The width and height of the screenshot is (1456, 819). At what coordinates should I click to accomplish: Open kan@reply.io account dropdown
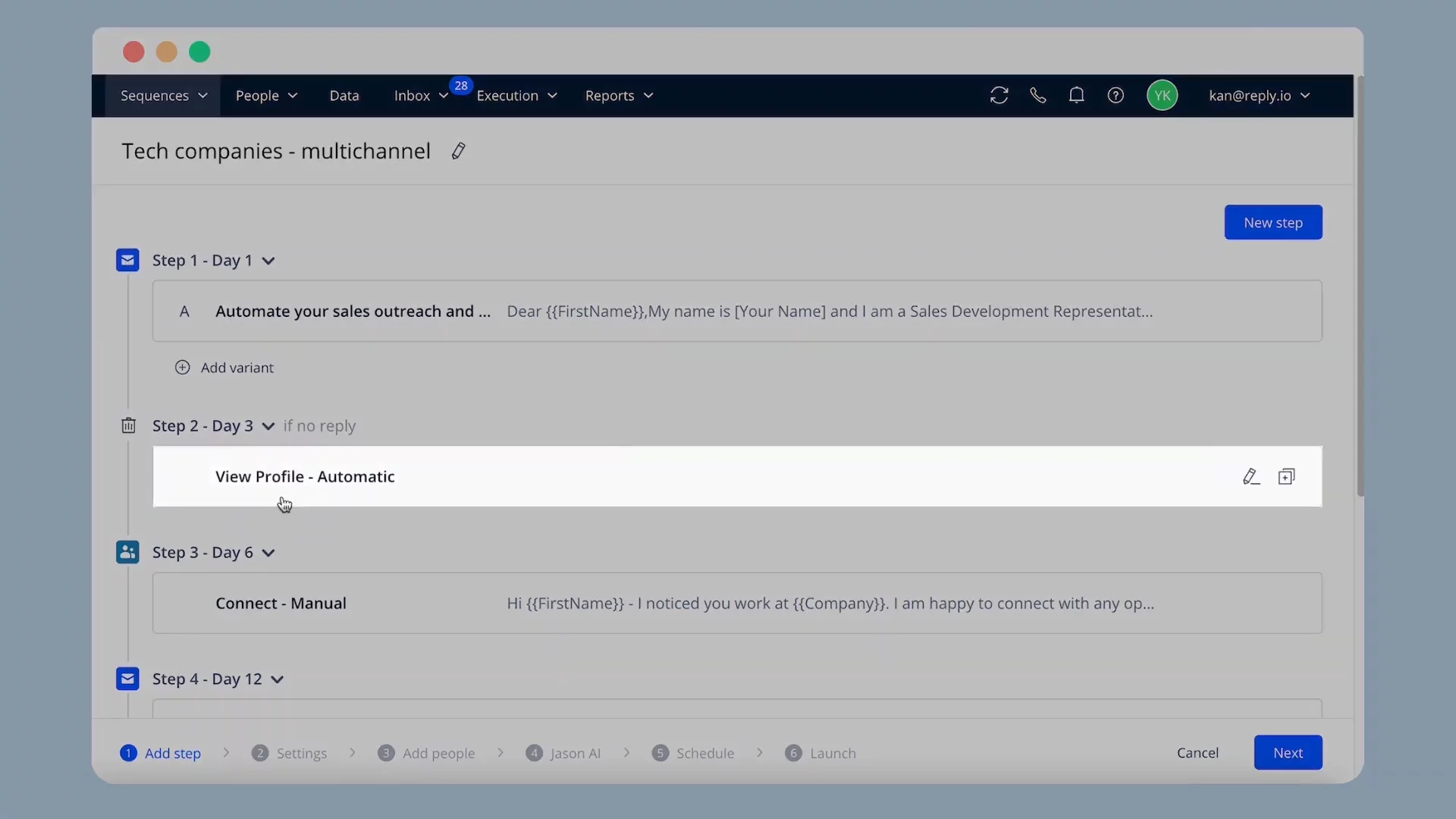(1259, 96)
